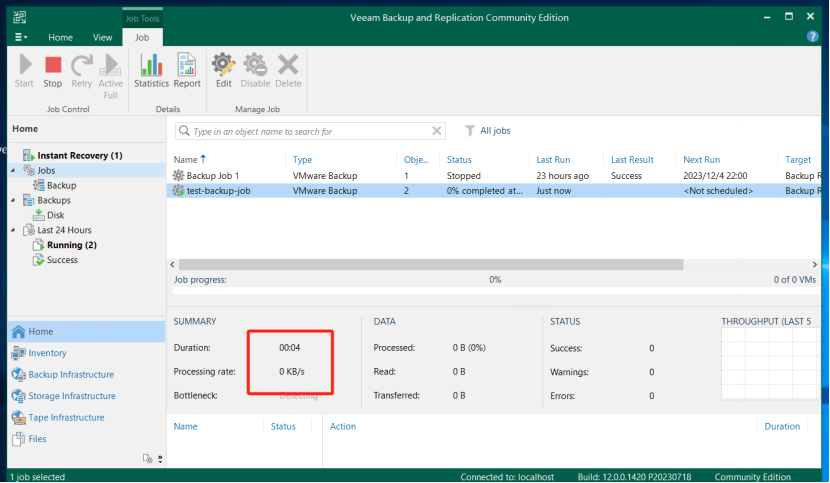Stop the running job
This screenshot has width=830, height=483.
click(52, 71)
